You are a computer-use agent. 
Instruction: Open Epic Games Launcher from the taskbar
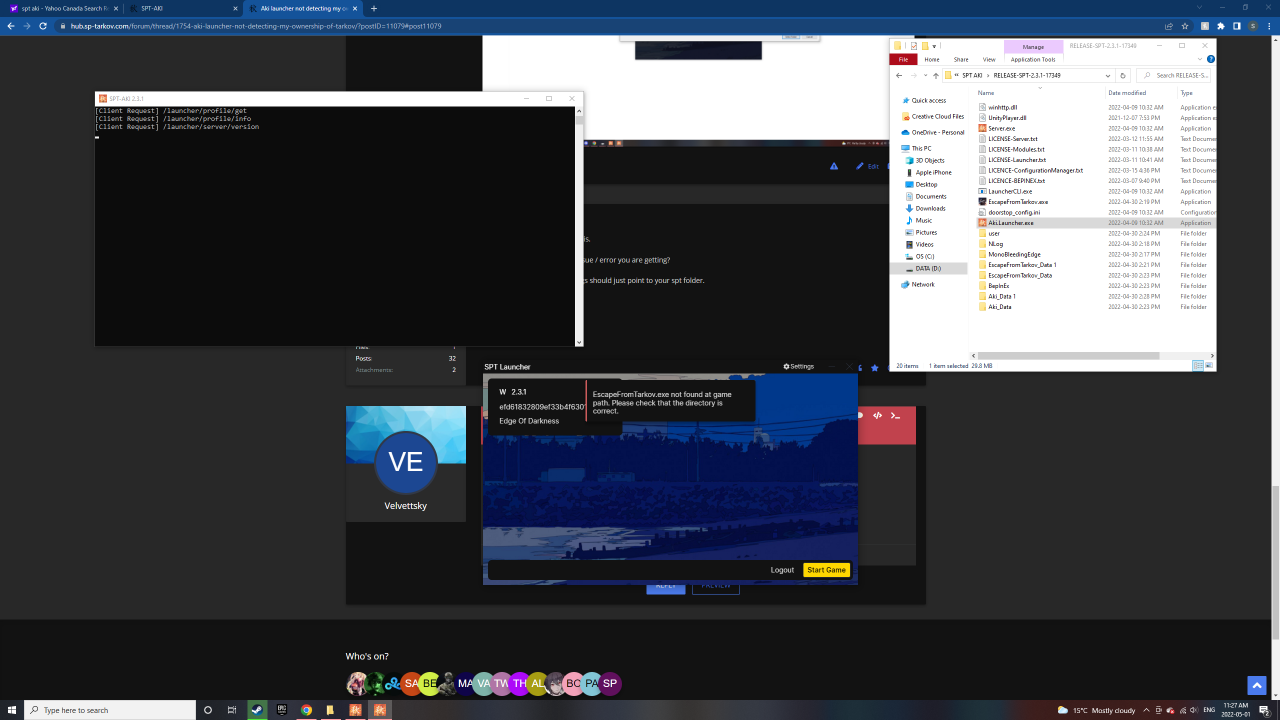tap(282, 710)
